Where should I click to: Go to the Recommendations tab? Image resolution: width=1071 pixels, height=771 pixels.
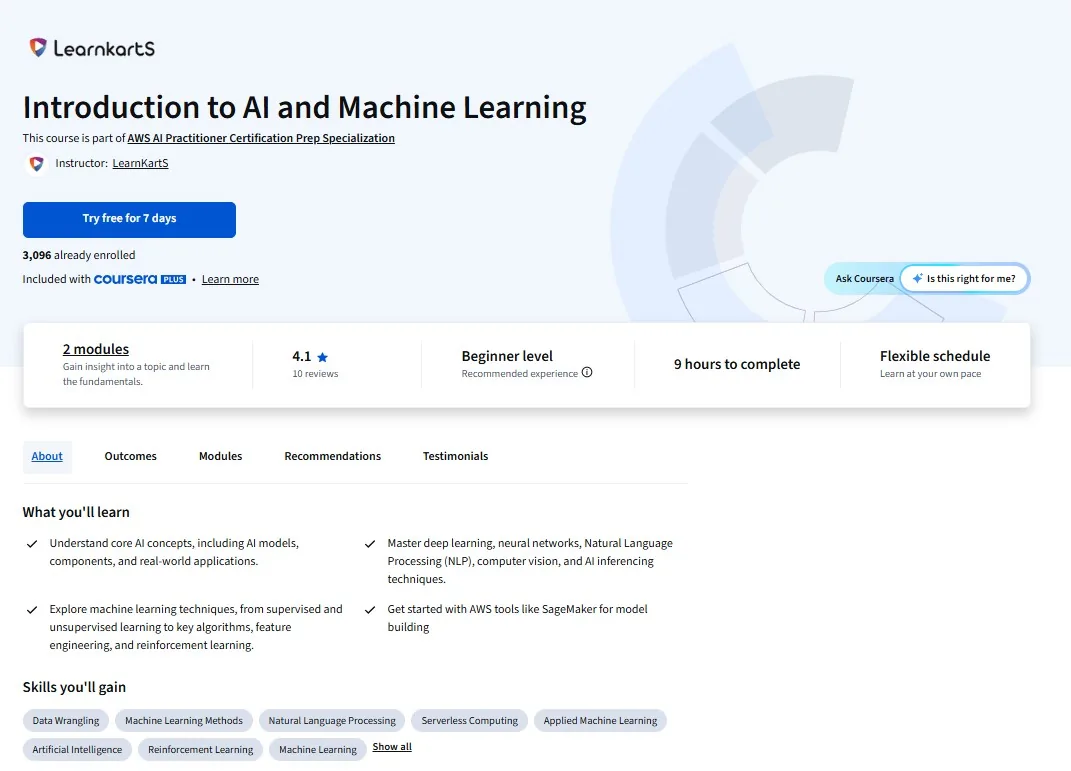(333, 456)
